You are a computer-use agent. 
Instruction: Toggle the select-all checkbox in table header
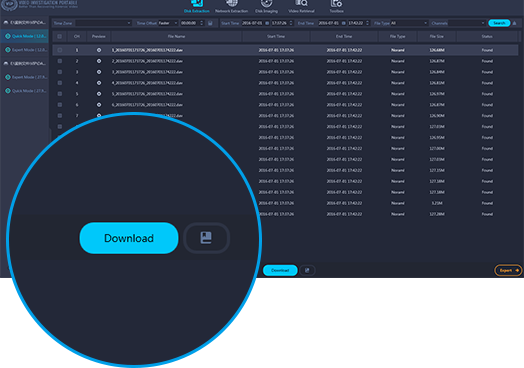(x=59, y=36)
